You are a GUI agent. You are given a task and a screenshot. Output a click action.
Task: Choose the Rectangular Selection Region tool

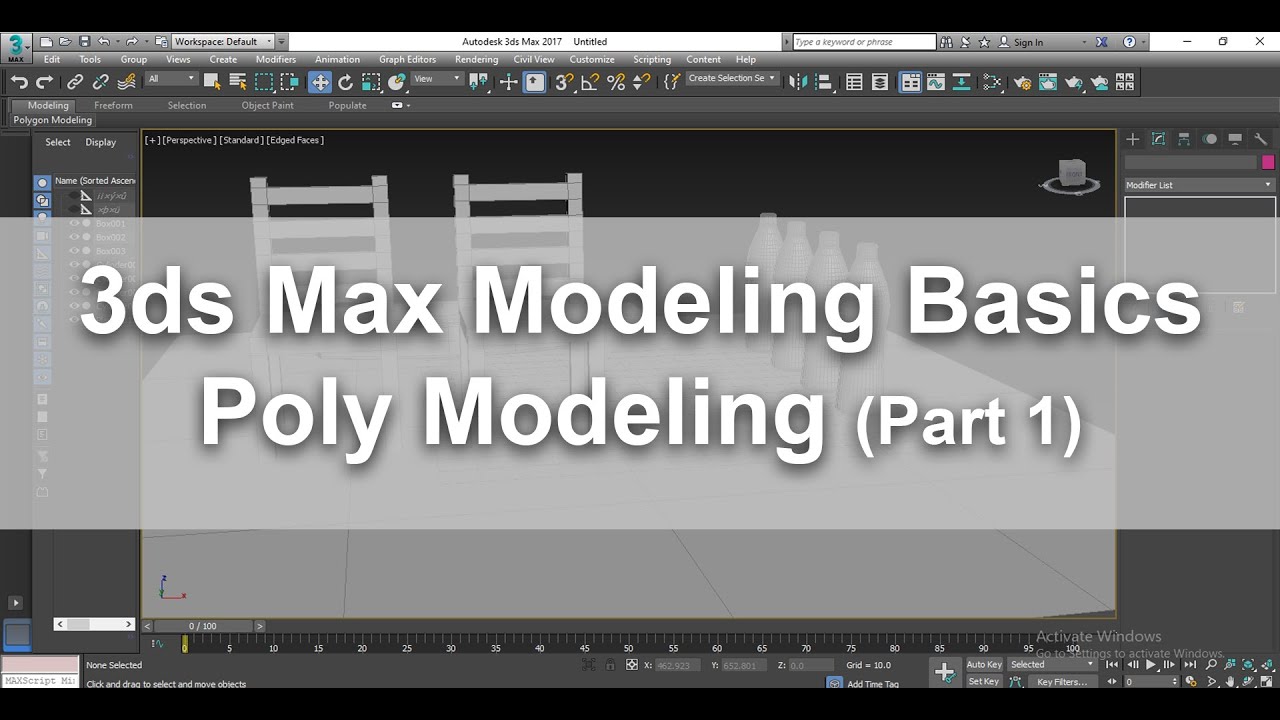(x=264, y=82)
